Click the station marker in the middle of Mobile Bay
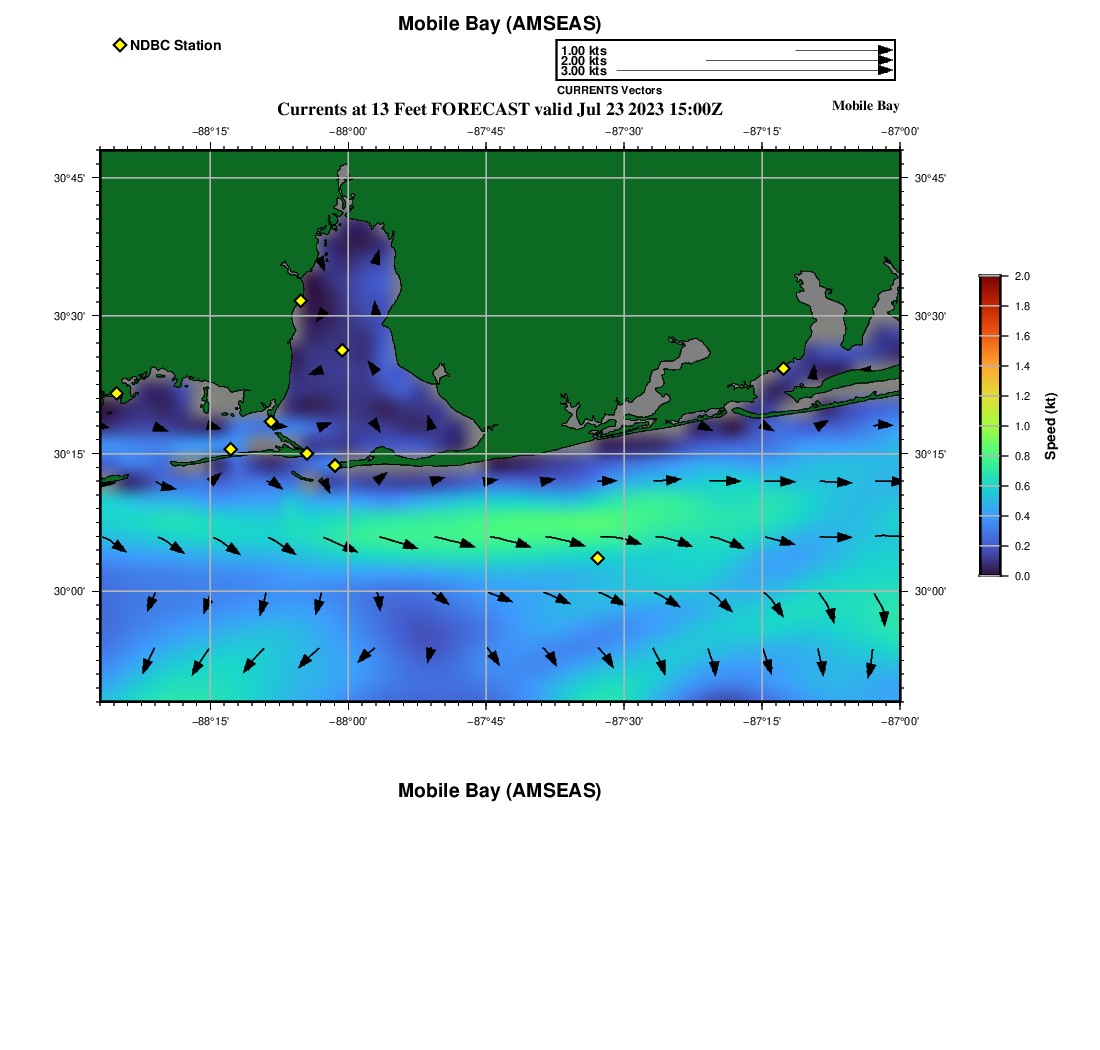Image resolution: width=1100 pixels, height=1050 pixels. (342, 350)
